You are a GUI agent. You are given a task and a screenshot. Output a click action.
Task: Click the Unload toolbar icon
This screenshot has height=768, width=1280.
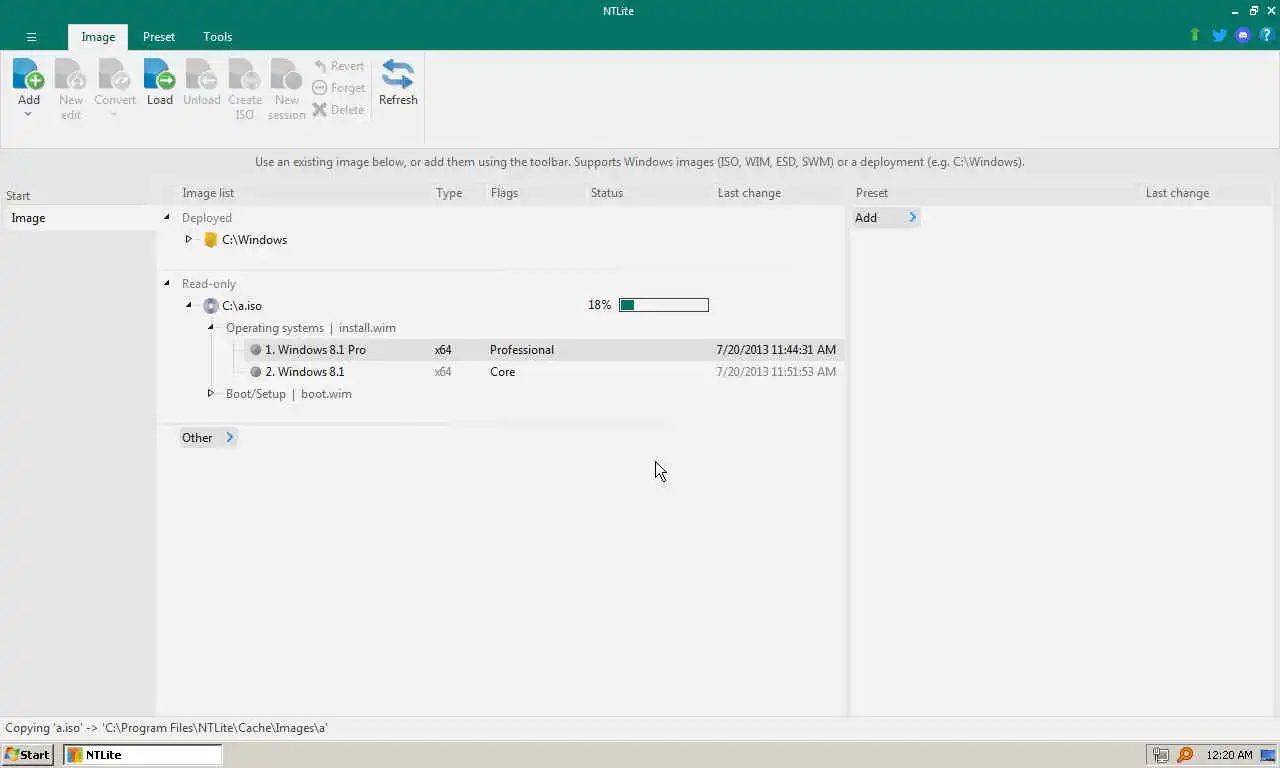click(x=201, y=74)
